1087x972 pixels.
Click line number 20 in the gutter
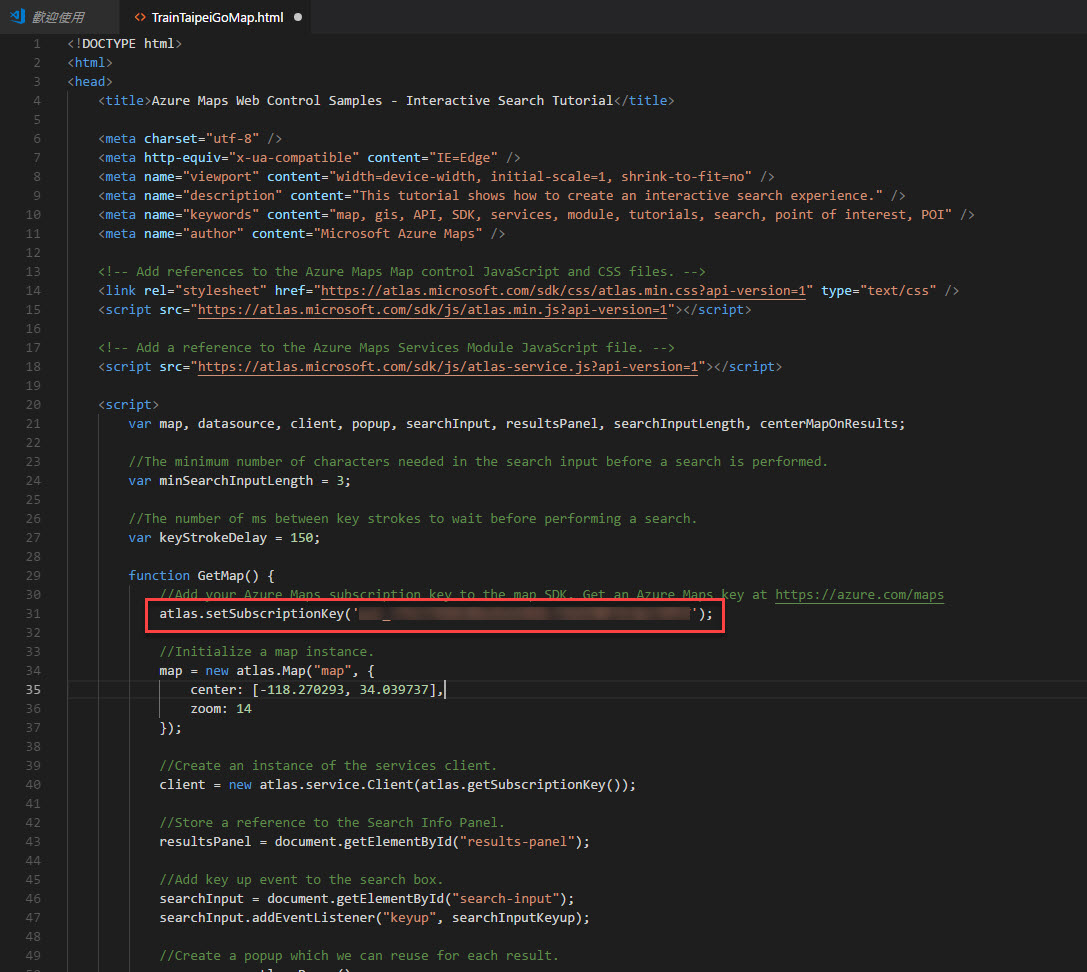33,405
